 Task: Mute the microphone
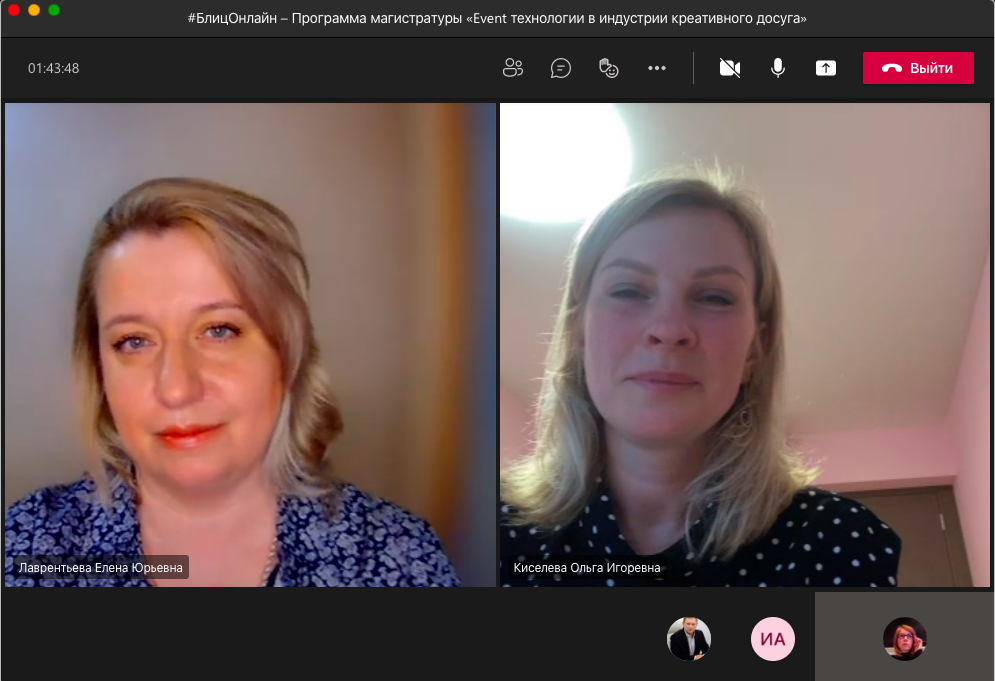pos(777,68)
